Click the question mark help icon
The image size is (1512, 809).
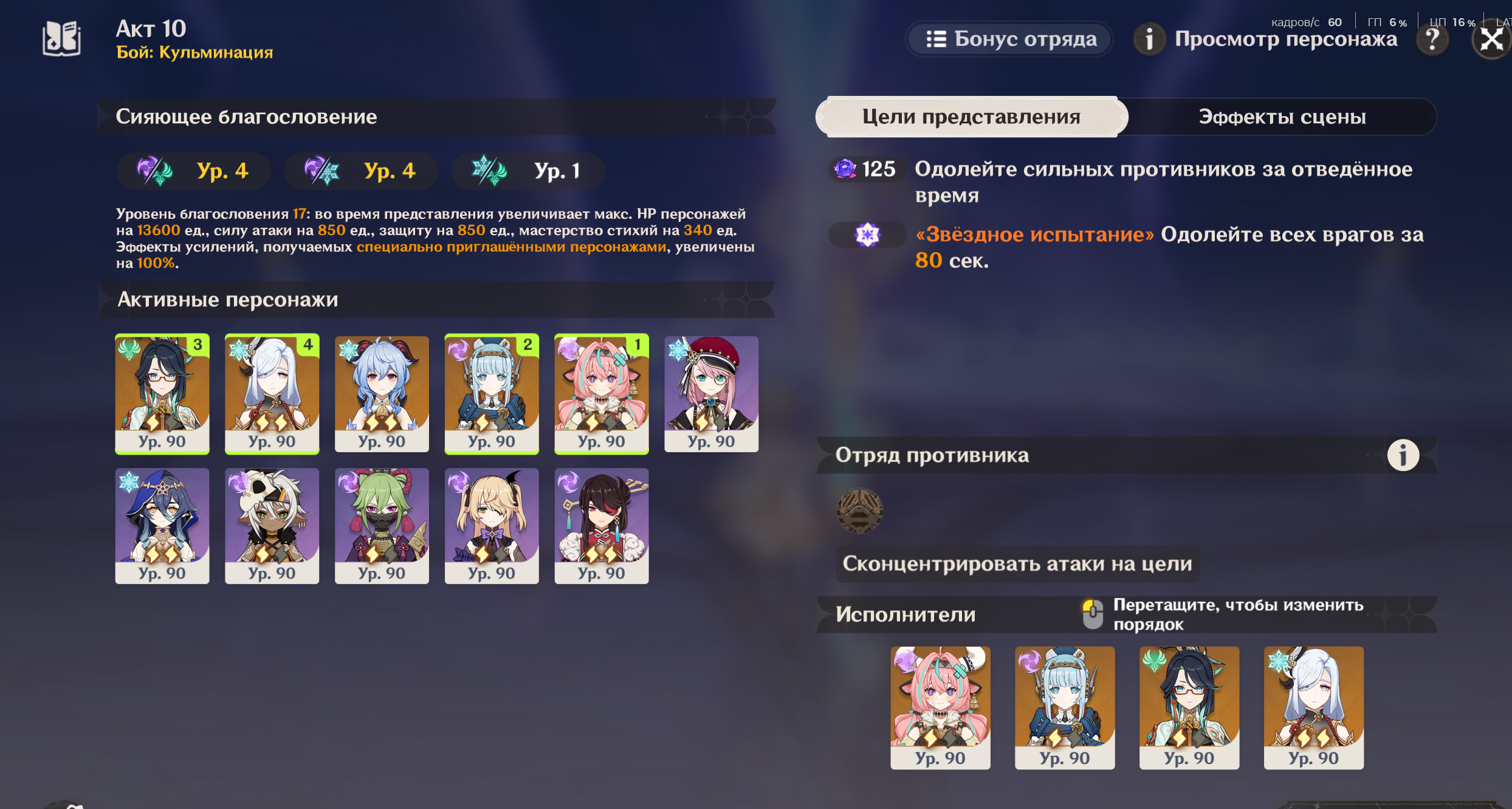pyautogui.click(x=1432, y=40)
